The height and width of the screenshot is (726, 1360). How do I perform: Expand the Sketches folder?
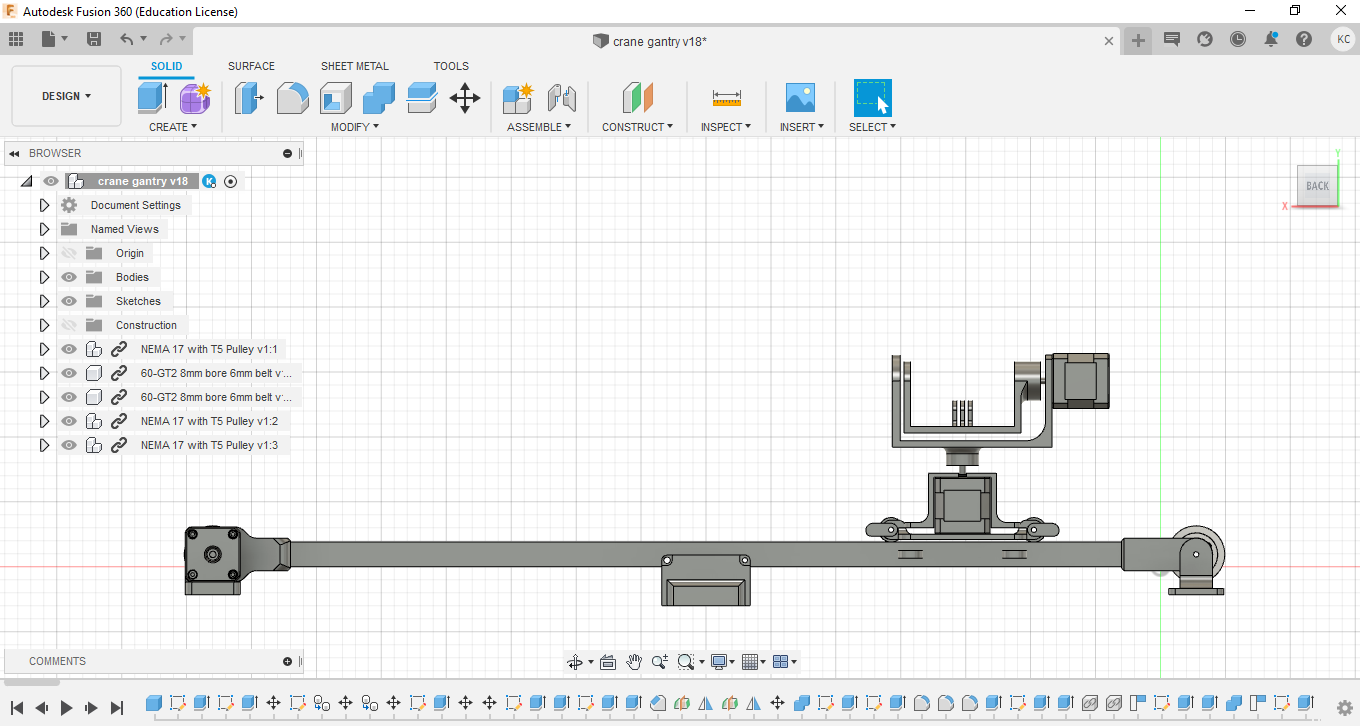click(44, 301)
